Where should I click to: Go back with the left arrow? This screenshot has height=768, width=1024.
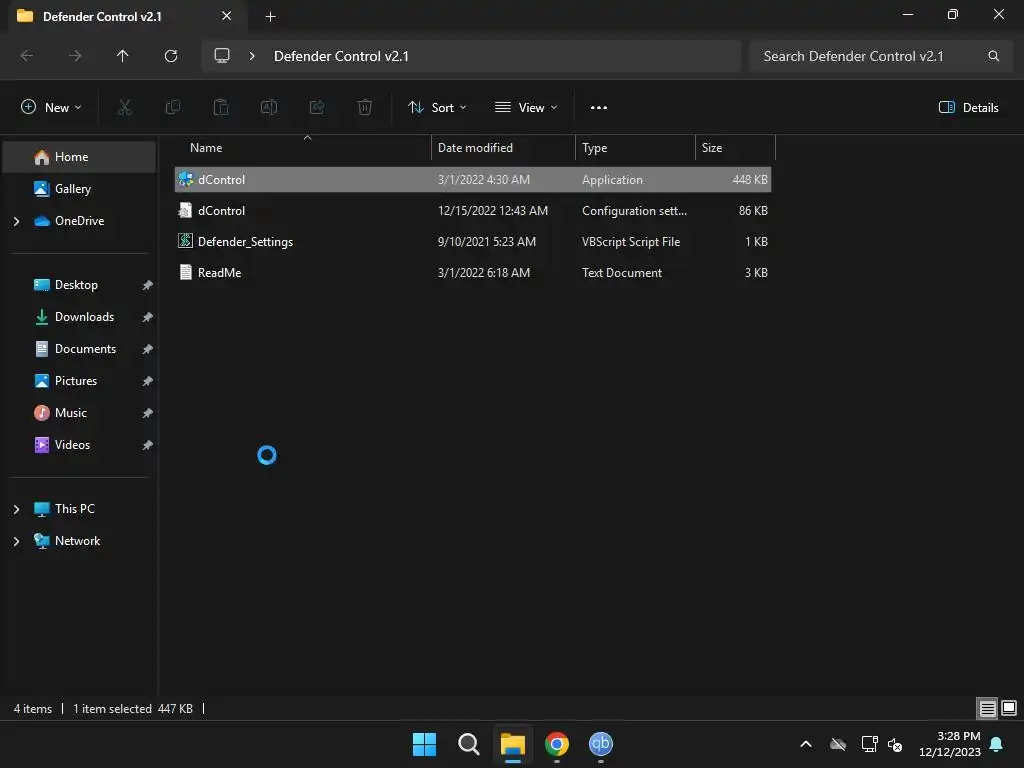(x=27, y=56)
